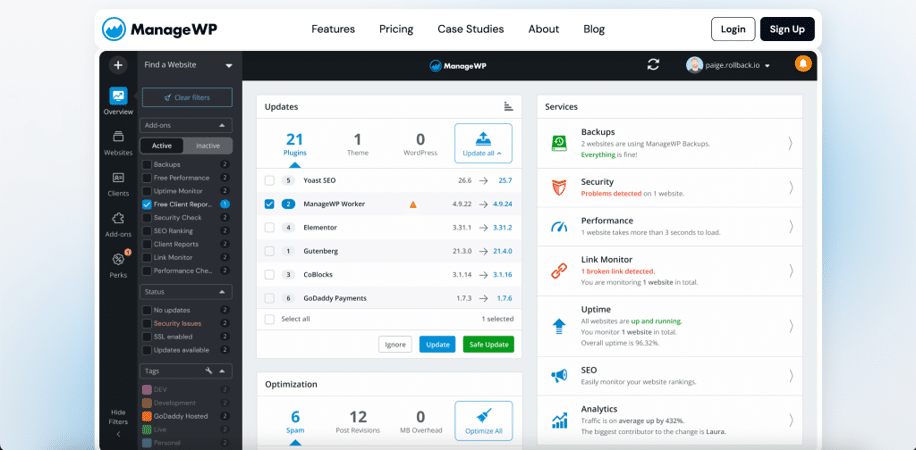
Task: Expand the Backups service row chevron
Action: 790,143
